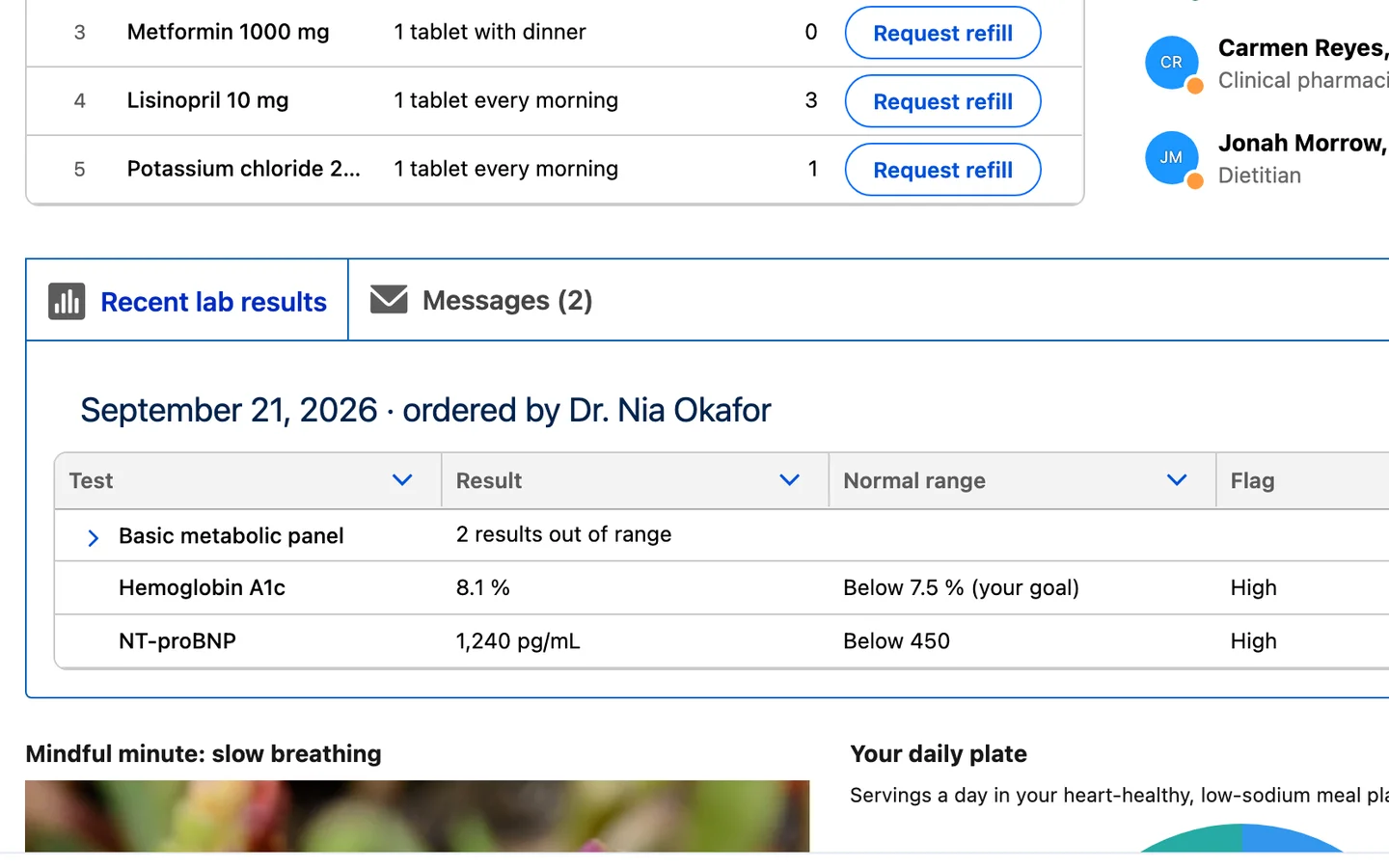Select the NT-proBNP test name
Screen dimensions: 1389x868
click(x=177, y=641)
